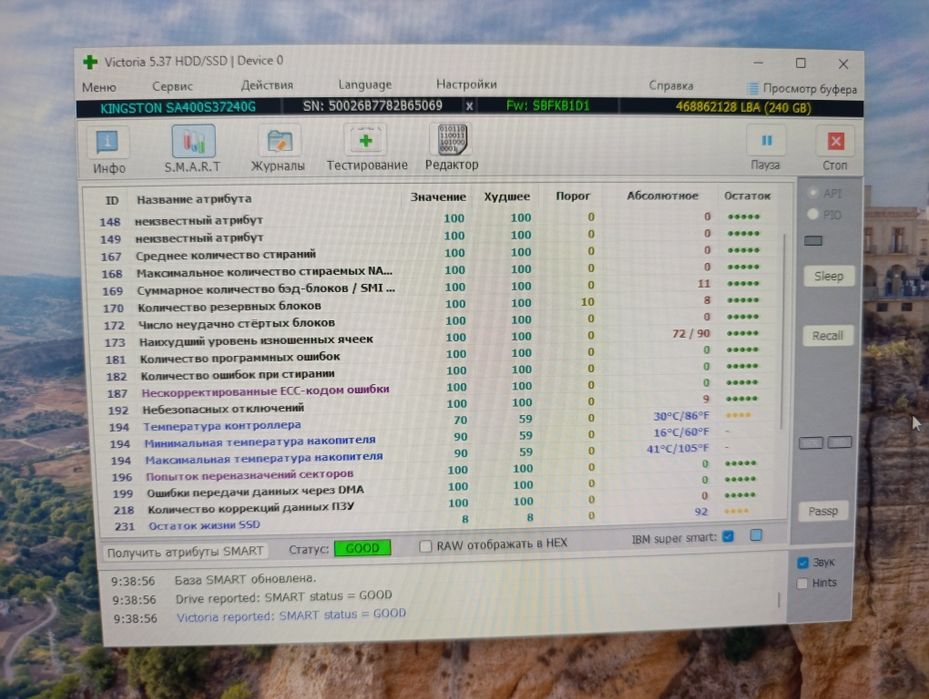Viewport: 929px width, 699px height.
Task: Toggle the unchecked box after IBM super smart
Action: pyautogui.click(x=756, y=535)
